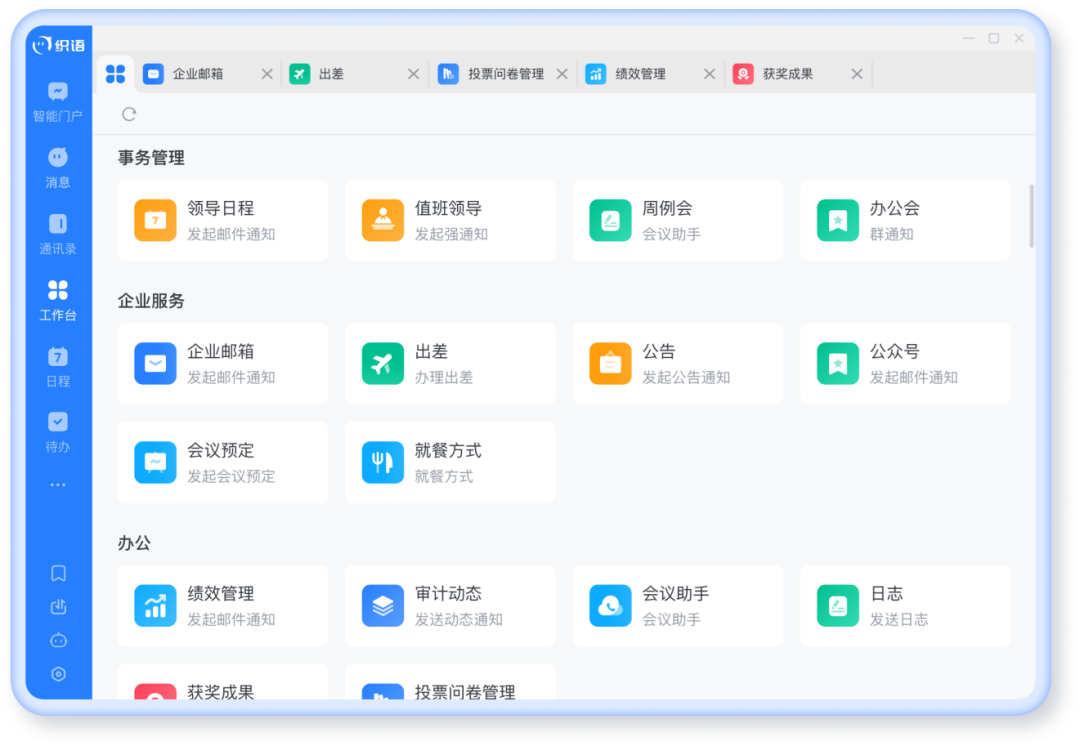Close the 获奖成果 tab

tap(857, 74)
